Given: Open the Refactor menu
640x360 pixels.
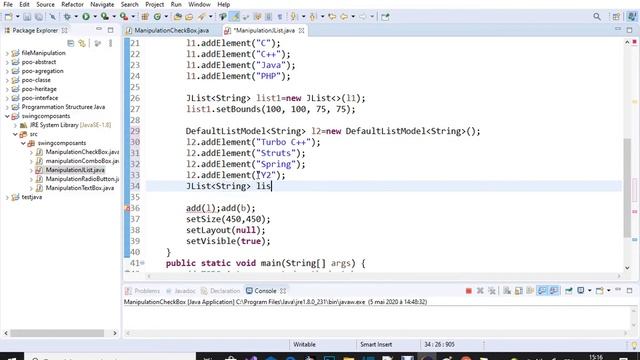Looking at the screenshot, I should [72, 4].
